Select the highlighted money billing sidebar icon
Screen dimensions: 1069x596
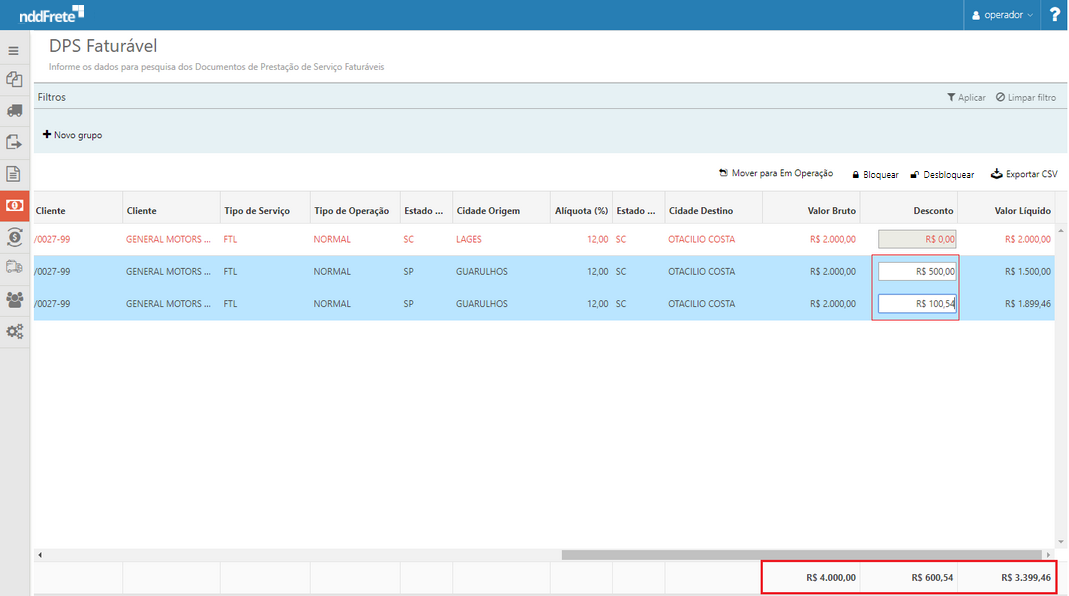click(x=15, y=205)
